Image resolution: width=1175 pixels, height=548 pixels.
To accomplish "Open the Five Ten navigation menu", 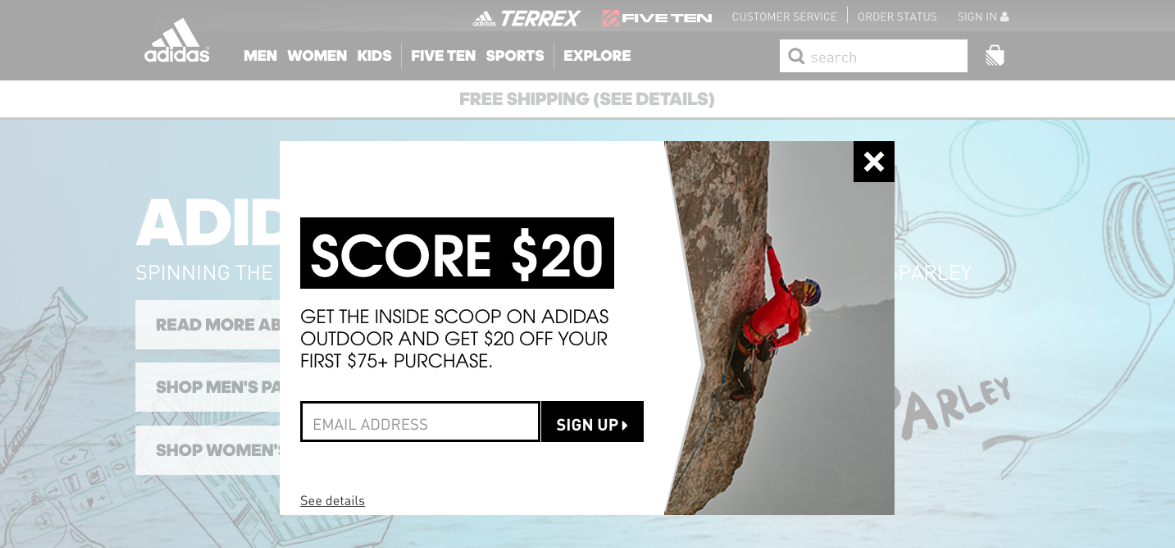I will tap(443, 55).
